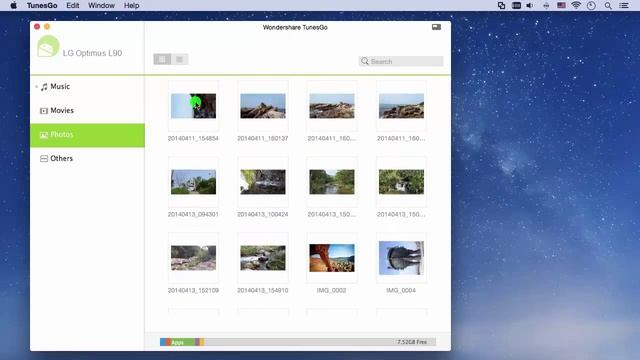Open Spotlight search in the menu bar
This screenshot has height=360, width=640.
coord(608,6)
